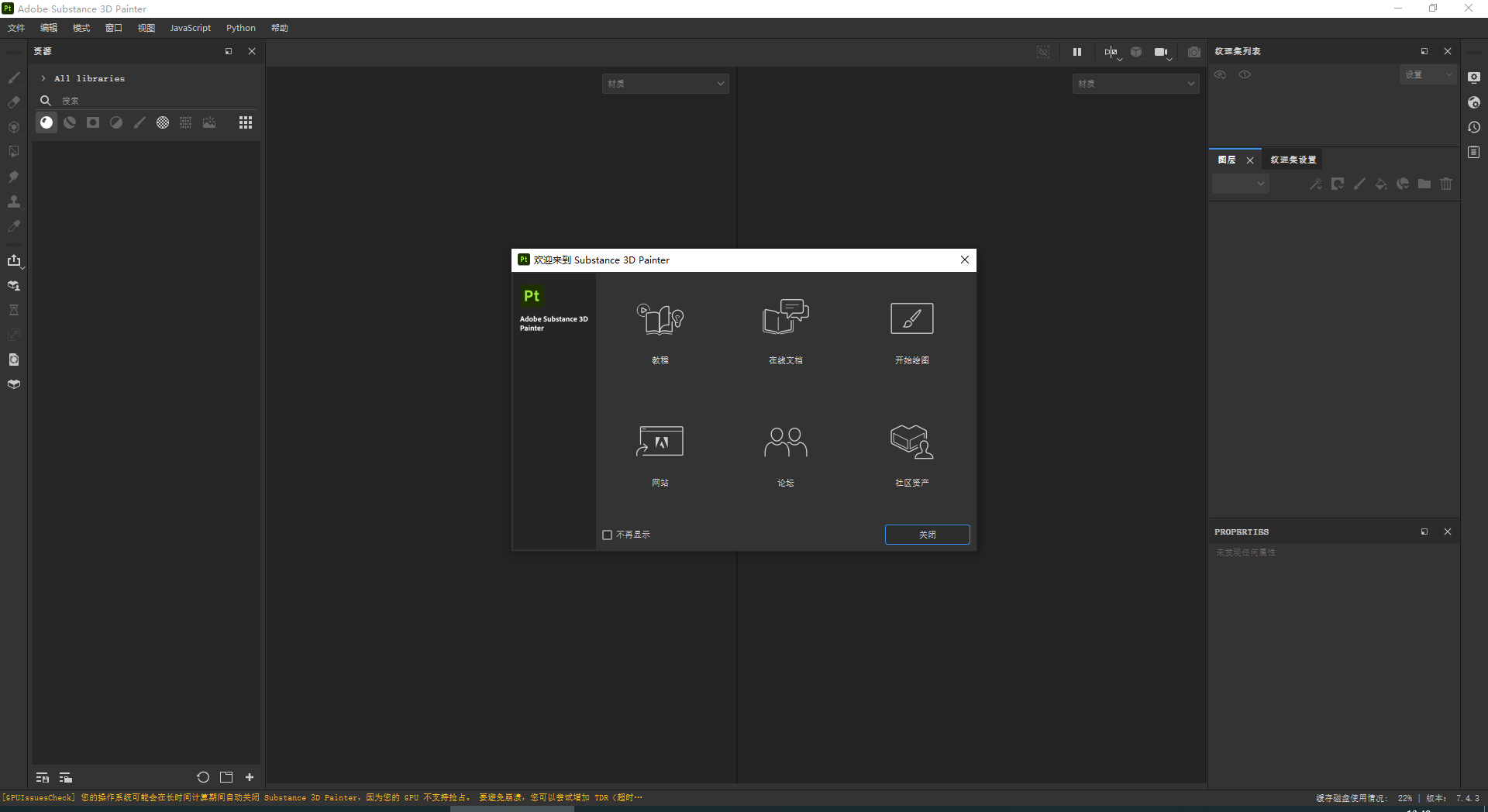Click the camera screenshot icon in viewport toolbar
The image size is (1488, 812).
click(x=1193, y=52)
